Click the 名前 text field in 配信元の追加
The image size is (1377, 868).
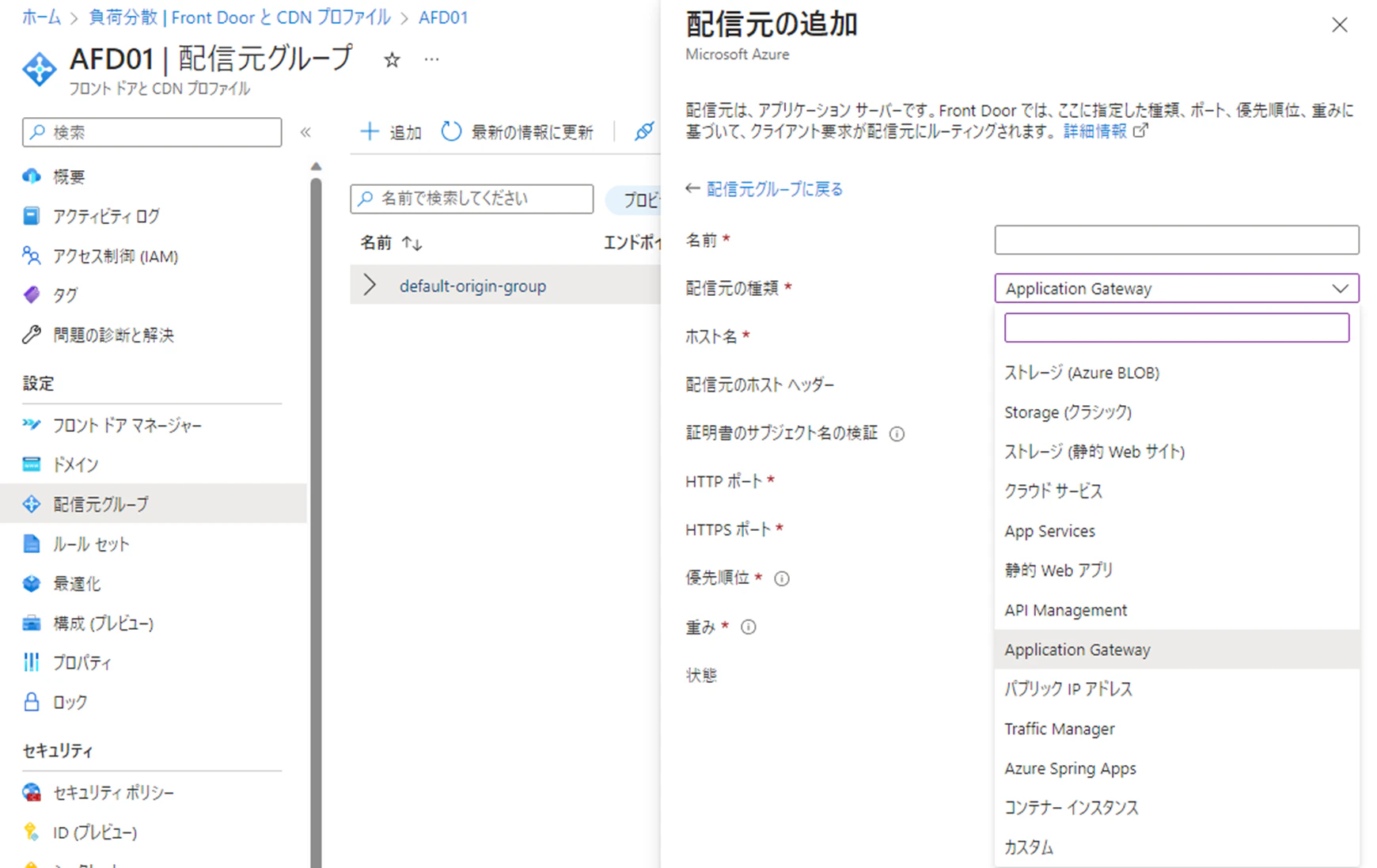[x=1177, y=240]
